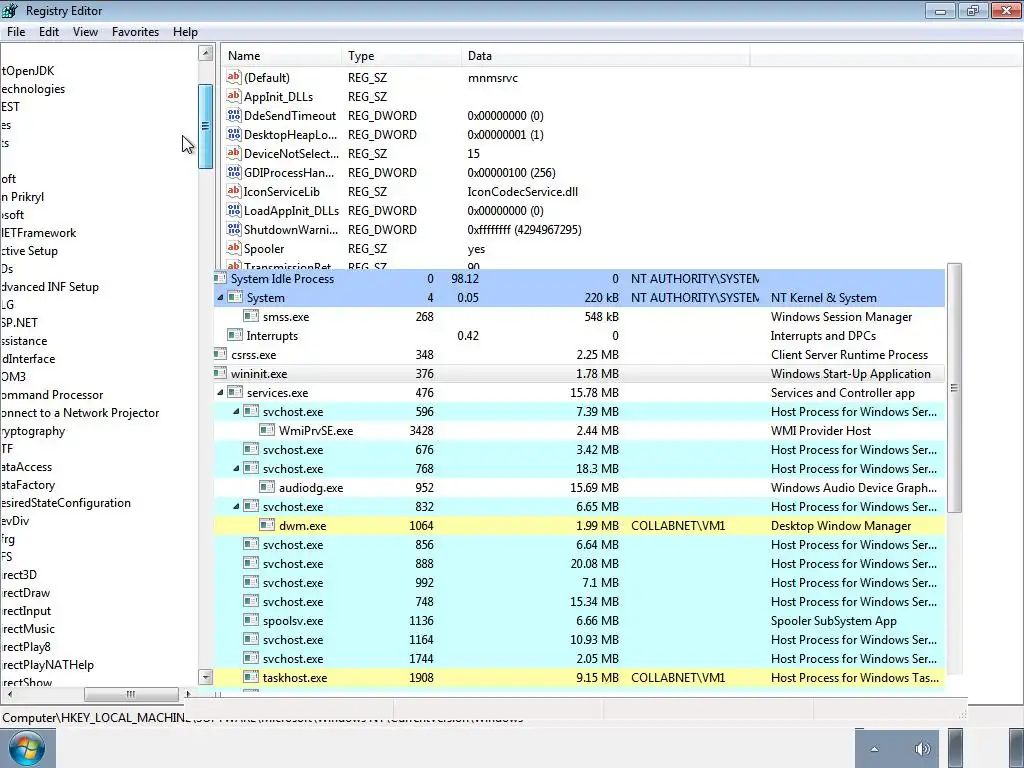The image size is (1024, 768).
Task: Select the Windows Session Manager description
Action: (841, 317)
